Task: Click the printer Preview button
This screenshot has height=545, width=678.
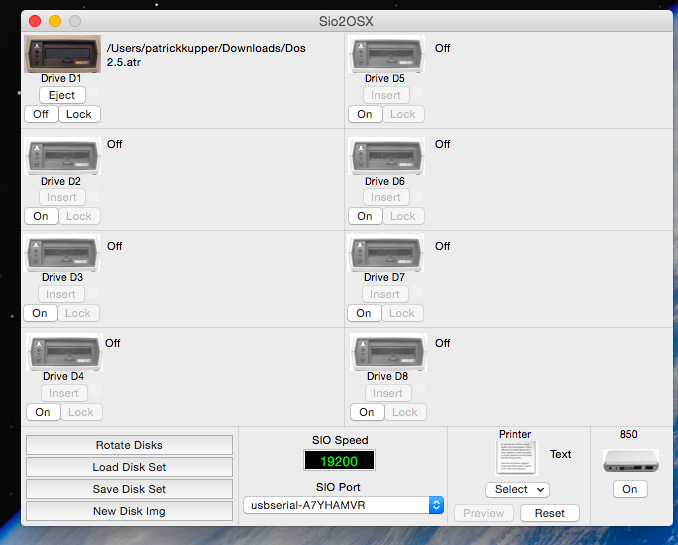Action: click(x=484, y=513)
